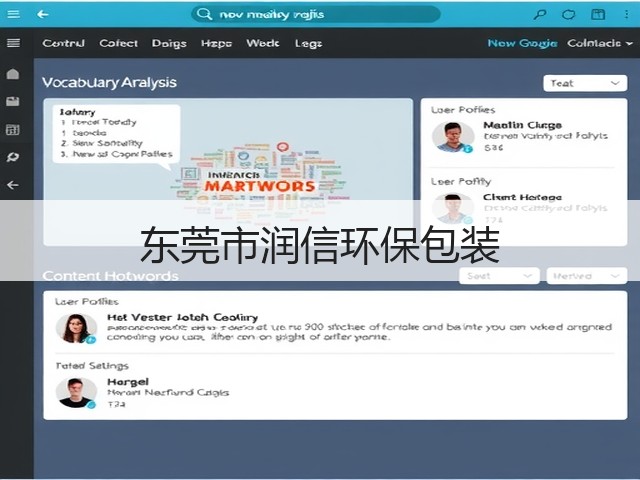Image resolution: width=640 pixels, height=480 pixels.
Task: Open the folder icon in left sidebar
Action: pyautogui.click(x=13, y=101)
